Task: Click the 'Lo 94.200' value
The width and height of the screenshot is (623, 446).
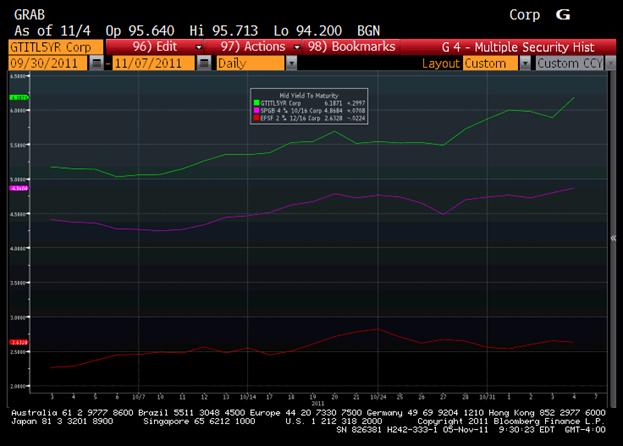Action: 308,31
